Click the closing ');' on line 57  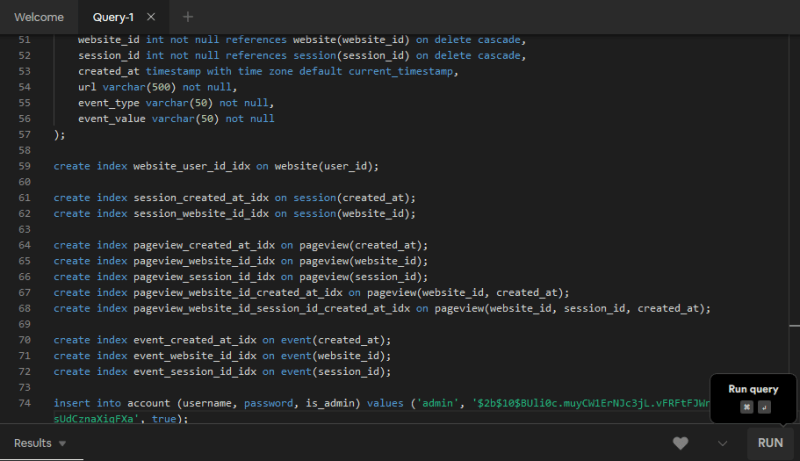tap(60, 134)
